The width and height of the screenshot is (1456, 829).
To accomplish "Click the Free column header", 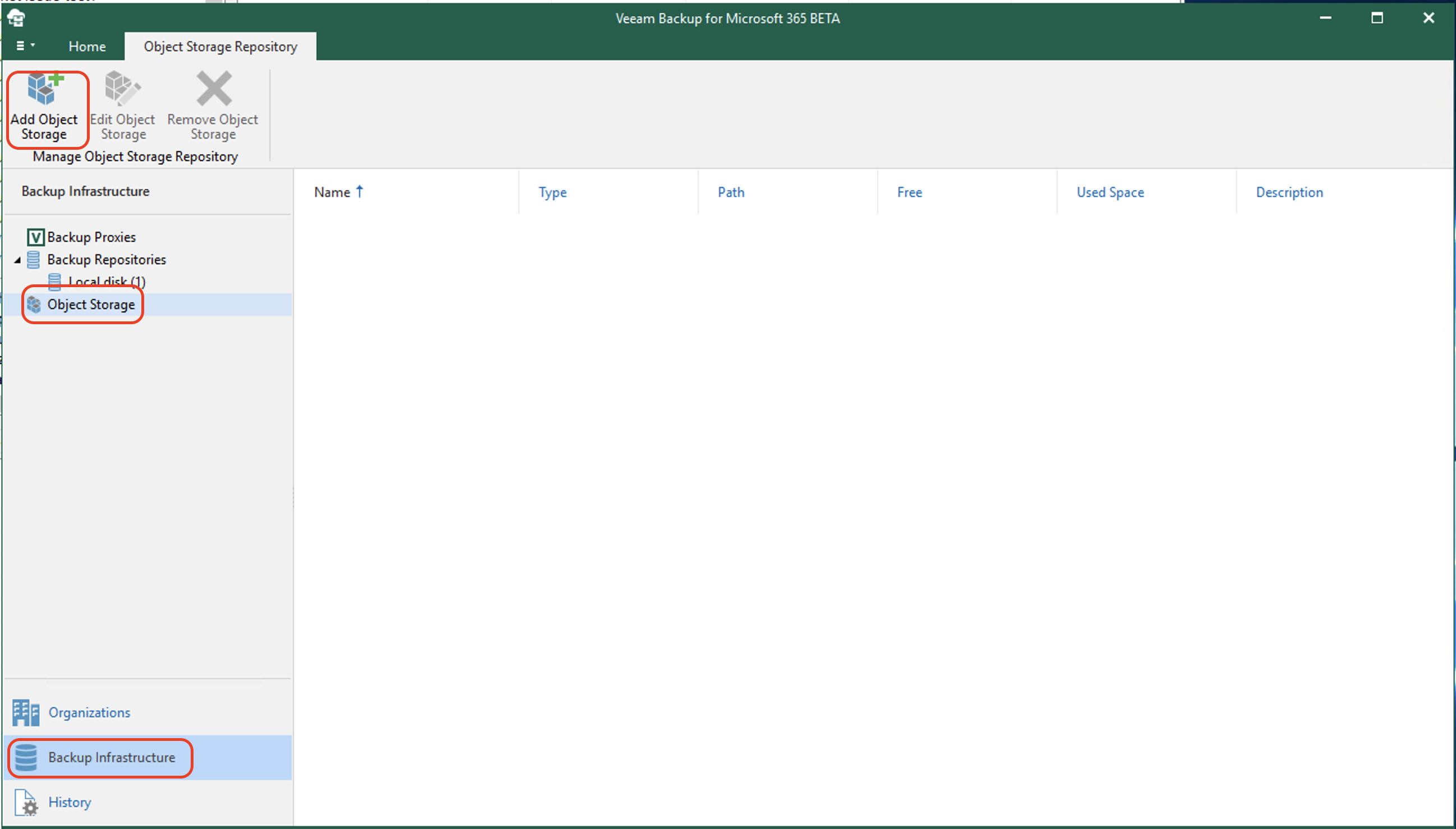I will 910,191.
